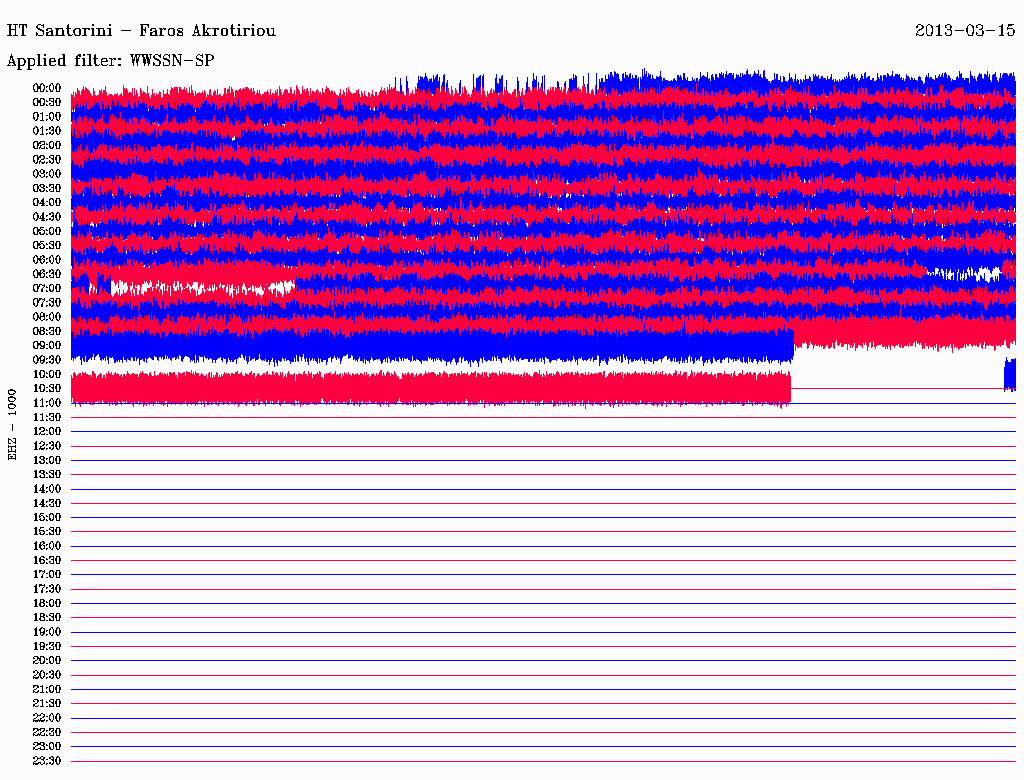The width and height of the screenshot is (1024, 780).
Task: Click the 10:30 time label
Action: [47, 388]
